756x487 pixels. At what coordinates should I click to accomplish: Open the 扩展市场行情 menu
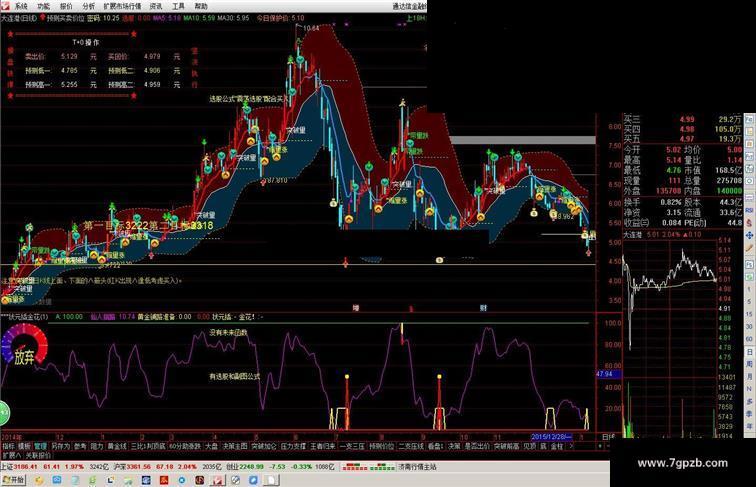click(122, 6)
